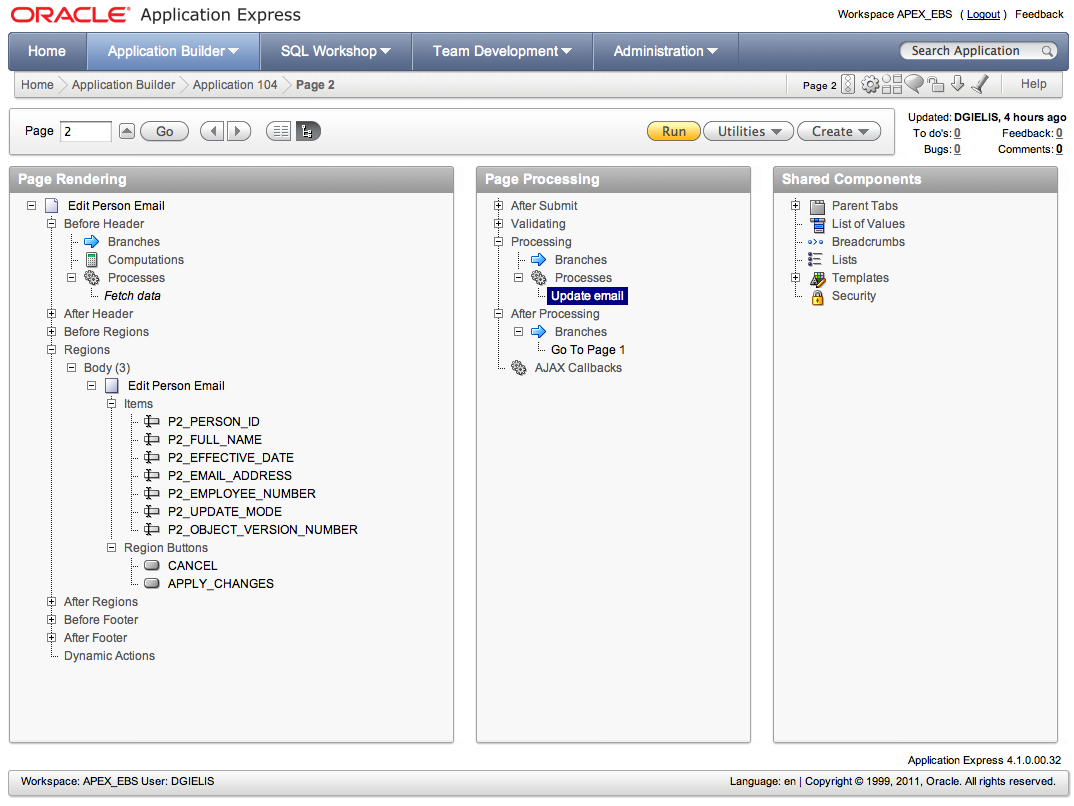Click the Logout link
Image resolution: width=1074 pixels, height=806 pixels.
click(x=983, y=14)
